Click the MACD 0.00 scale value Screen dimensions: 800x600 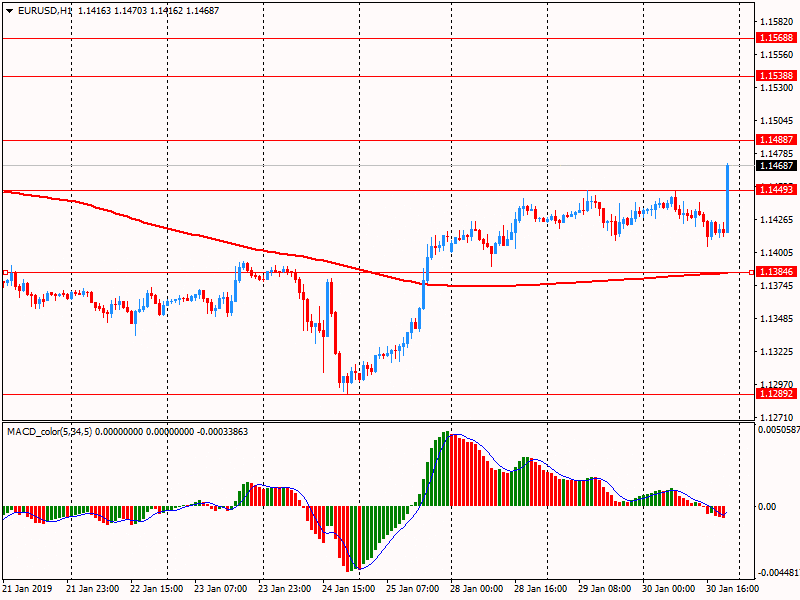click(x=767, y=507)
